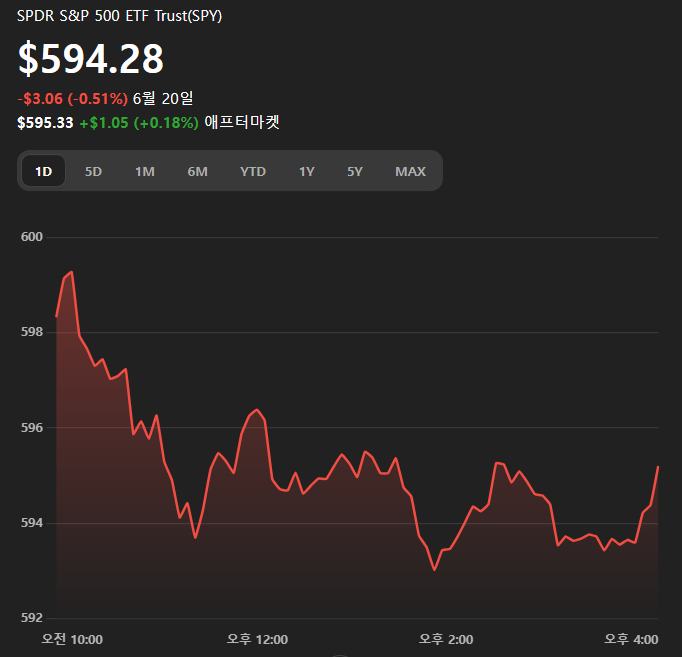Click the 6월 20일 date label
682x657 pixels.
pyautogui.click(x=163, y=99)
